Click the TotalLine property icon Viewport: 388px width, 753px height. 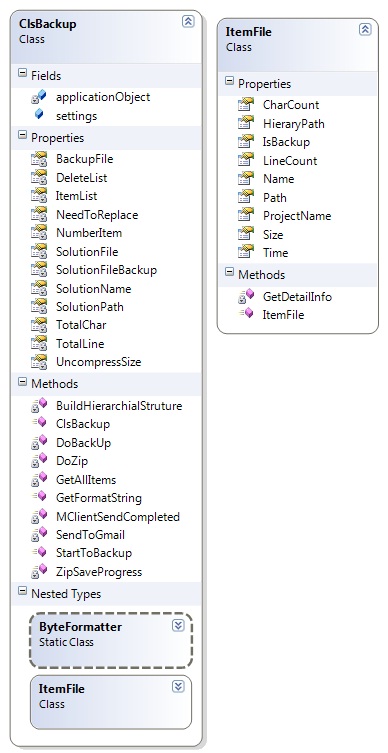coord(39,344)
